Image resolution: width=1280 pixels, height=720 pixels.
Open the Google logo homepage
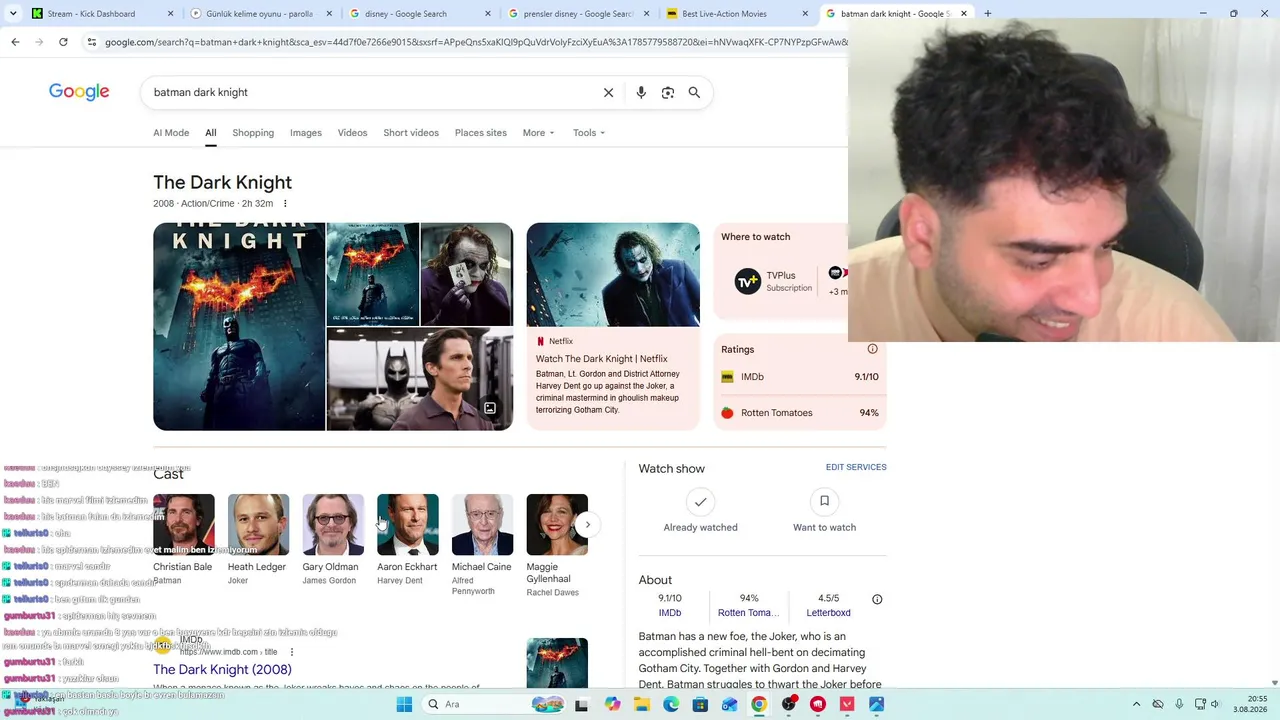pyautogui.click(x=79, y=92)
